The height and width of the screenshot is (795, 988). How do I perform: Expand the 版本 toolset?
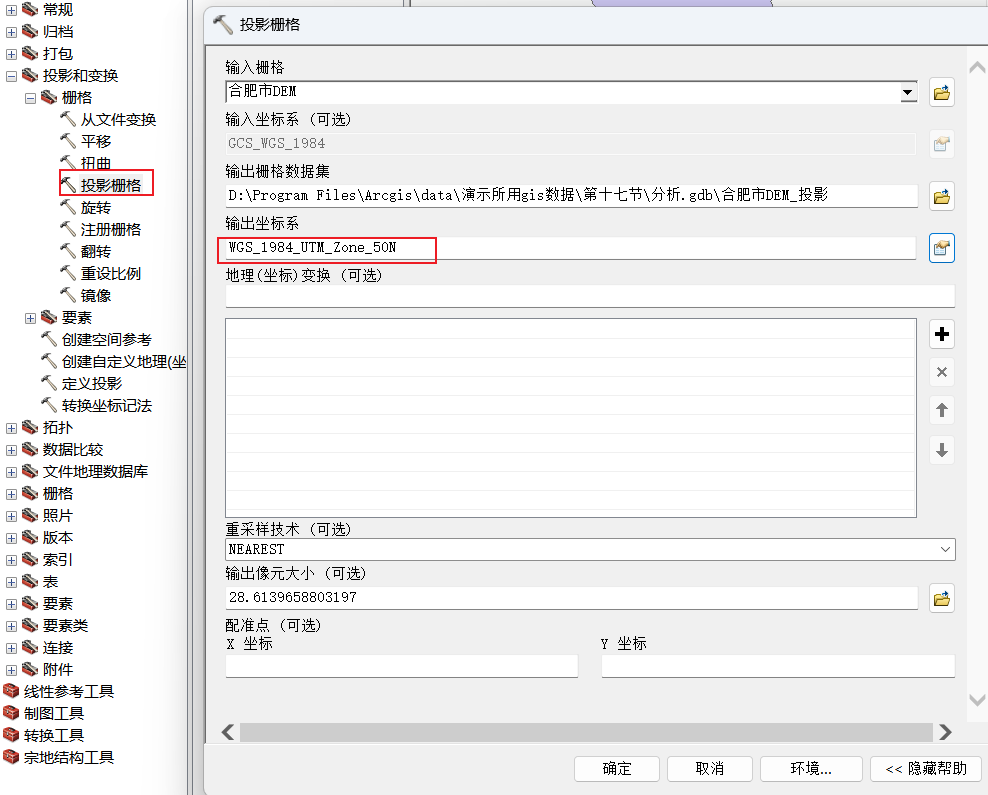11,539
